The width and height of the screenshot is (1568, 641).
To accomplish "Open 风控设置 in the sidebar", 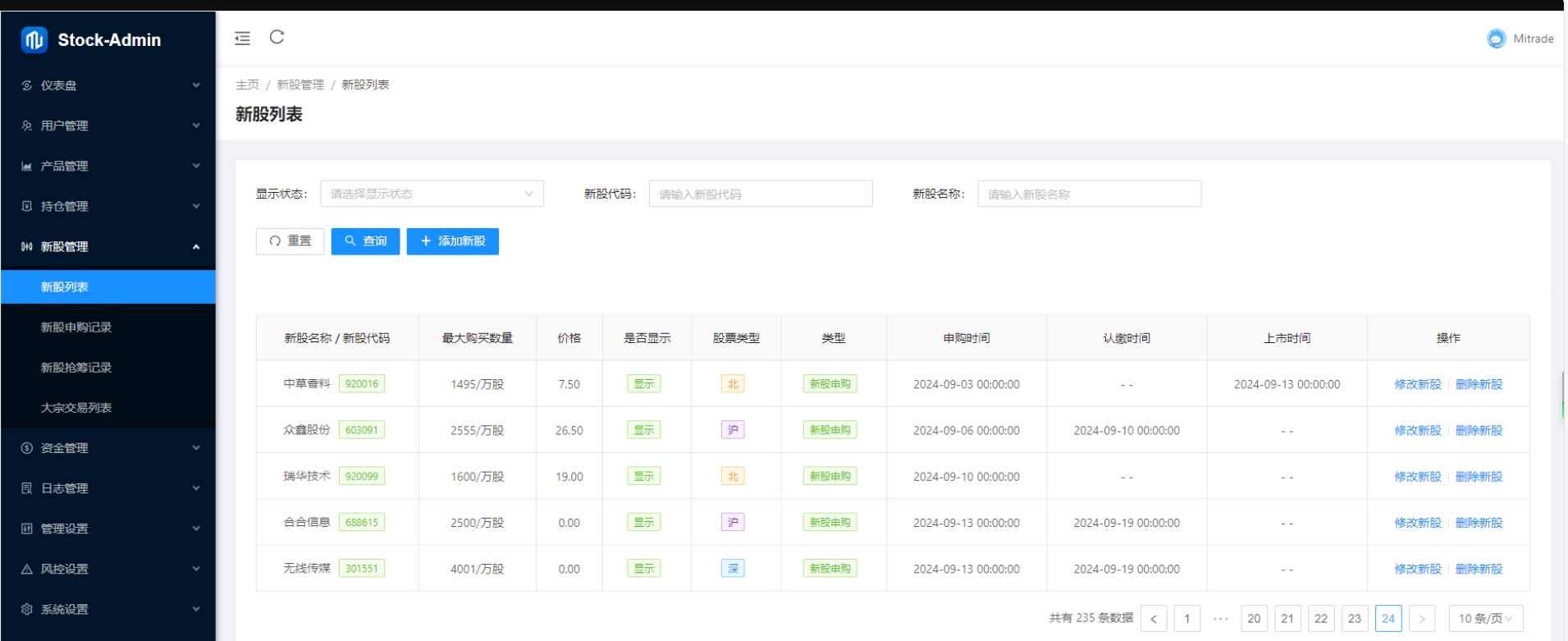I will click(107, 569).
